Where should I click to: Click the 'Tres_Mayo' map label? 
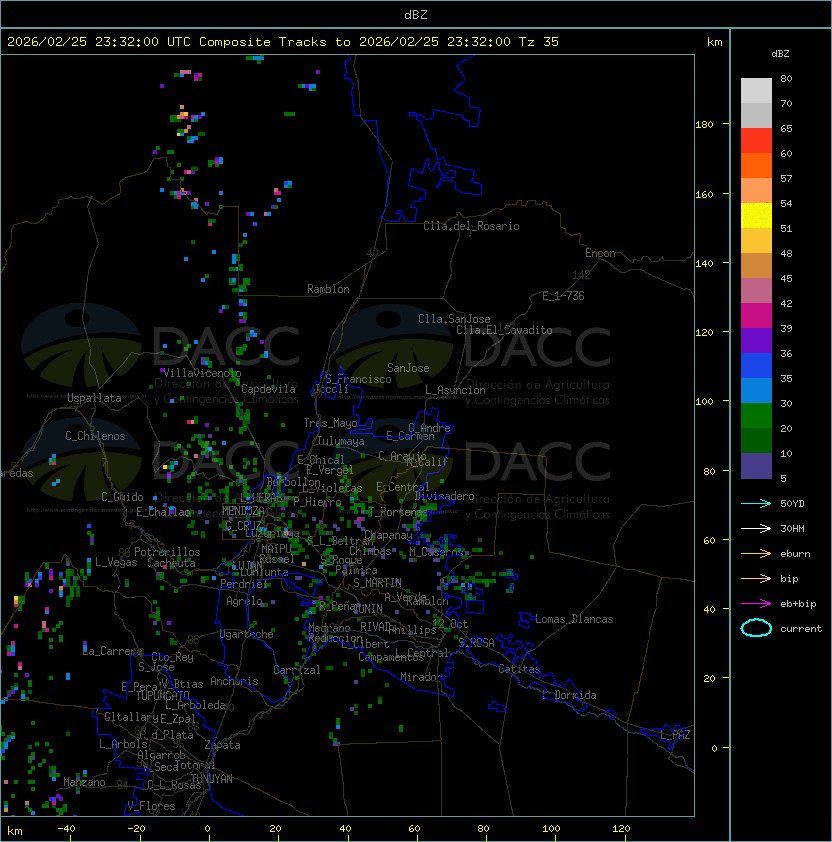tap(330, 423)
